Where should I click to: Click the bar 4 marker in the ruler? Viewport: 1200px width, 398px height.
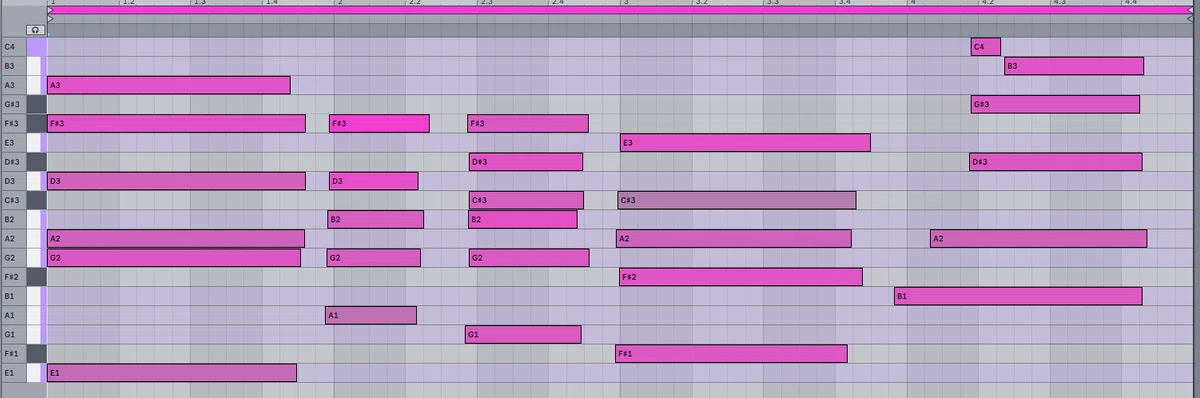912,3
